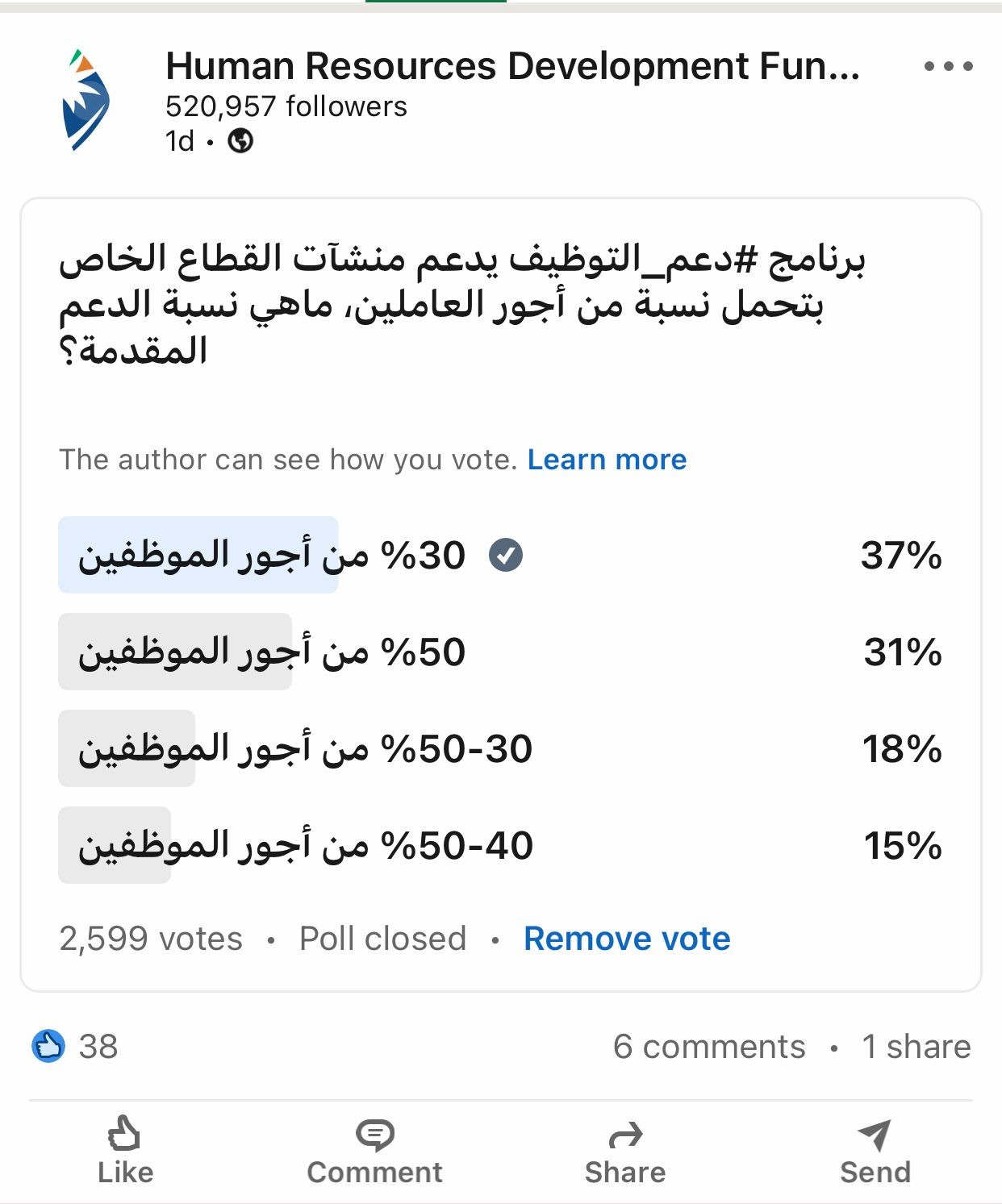Tap the Share arrow icon

point(625,1135)
